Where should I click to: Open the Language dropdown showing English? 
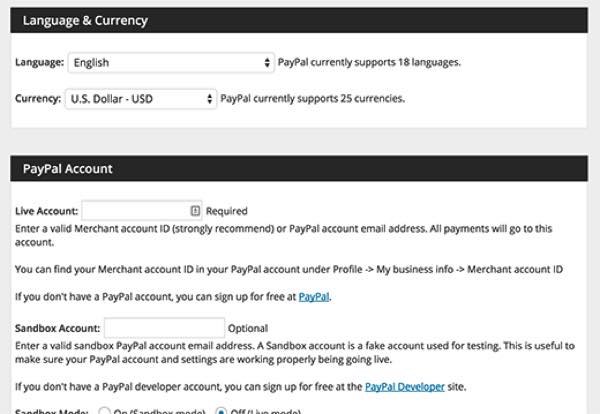(170, 62)
